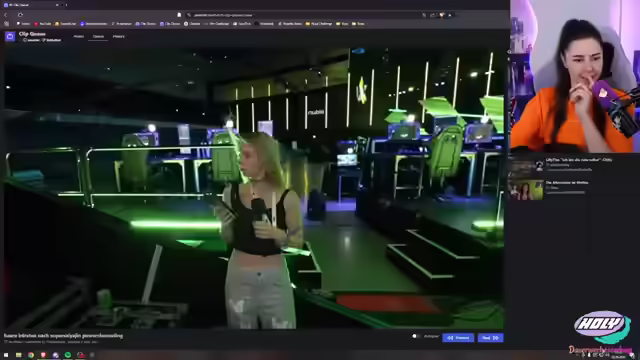Image resolution: width=640 pixels, height=360 pixels.
Task: Click the Previous clip button
Action: [x=458, y=338]
